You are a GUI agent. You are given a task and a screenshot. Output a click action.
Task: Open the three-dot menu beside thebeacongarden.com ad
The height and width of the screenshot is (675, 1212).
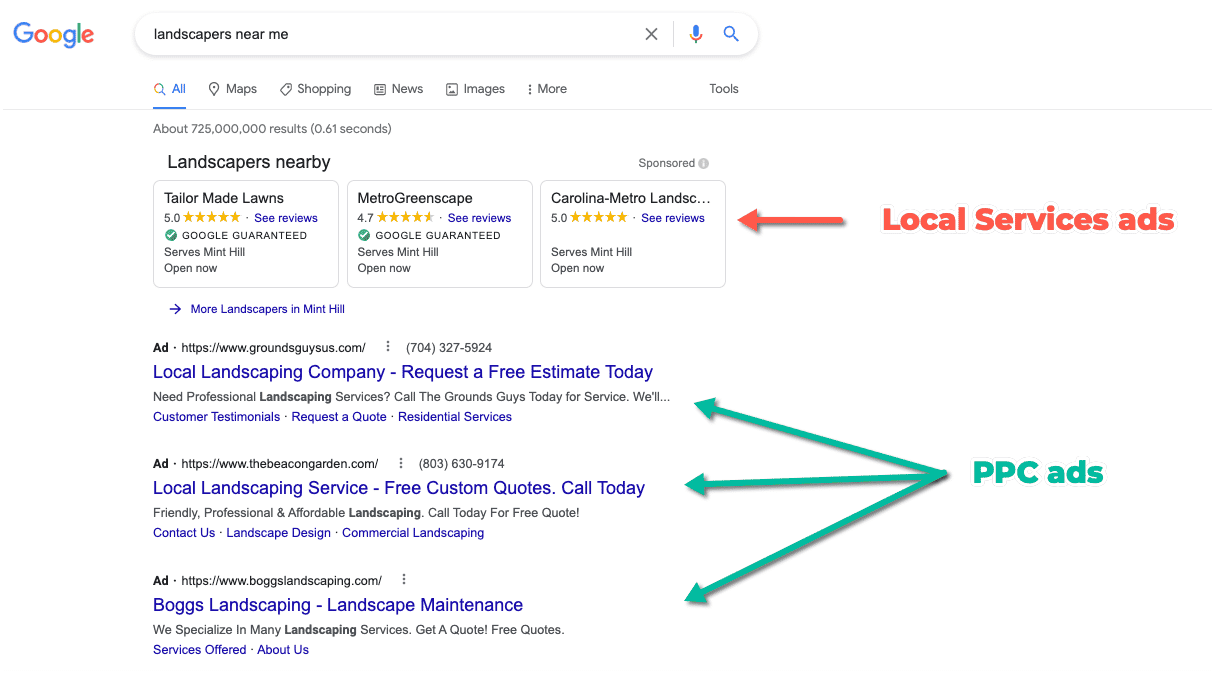tap(400, 463)
